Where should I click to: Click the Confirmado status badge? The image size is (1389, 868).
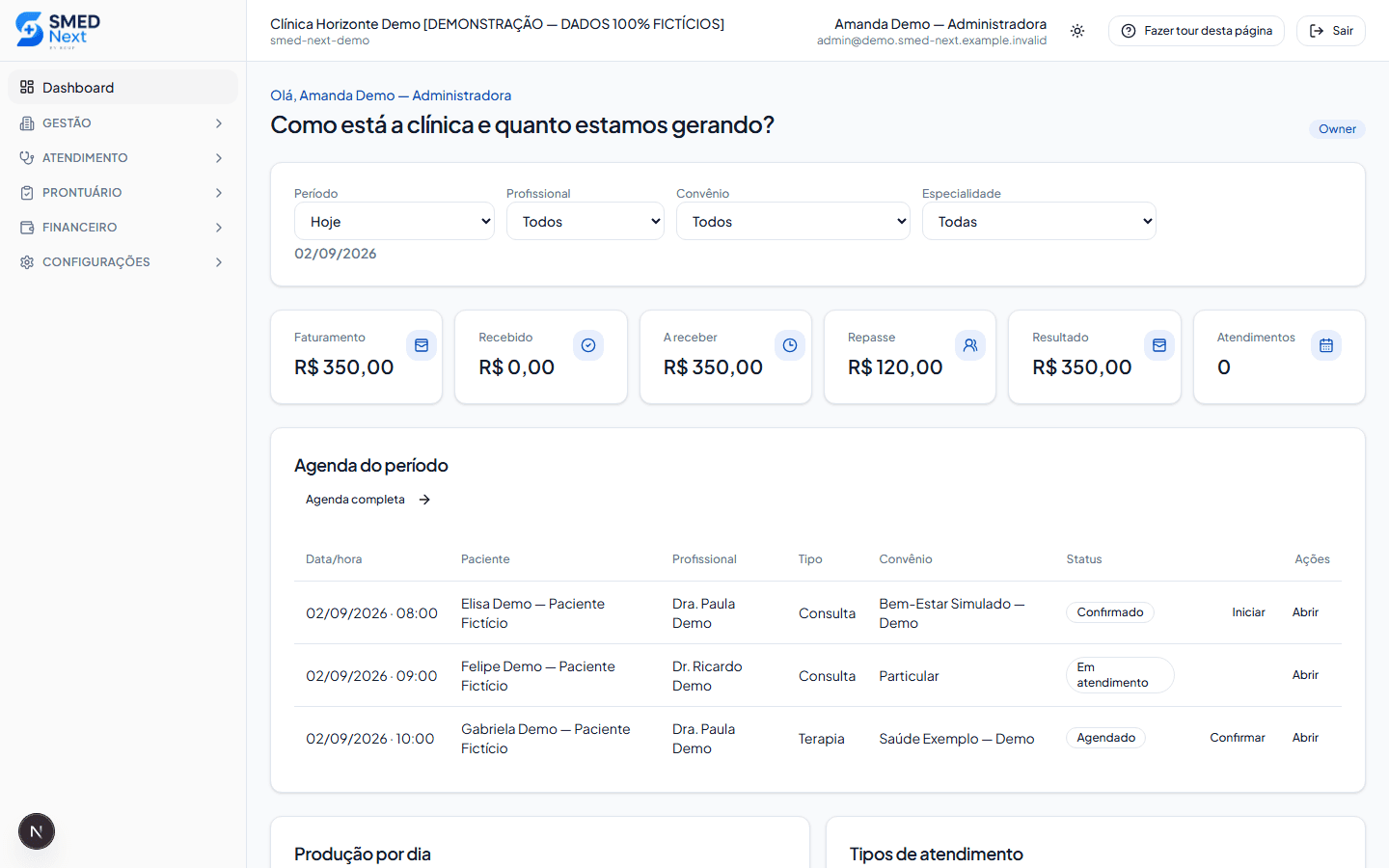pyautogui.click(x=1110, y=612)
